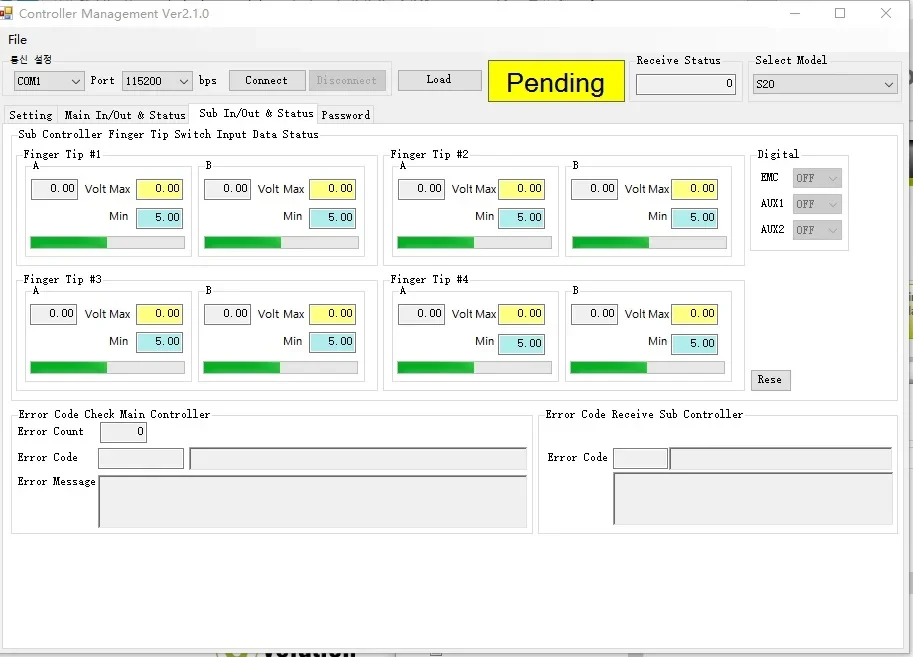
Task: Open the AUX2 OFF dropdown
Action: (x=817, y=230)
